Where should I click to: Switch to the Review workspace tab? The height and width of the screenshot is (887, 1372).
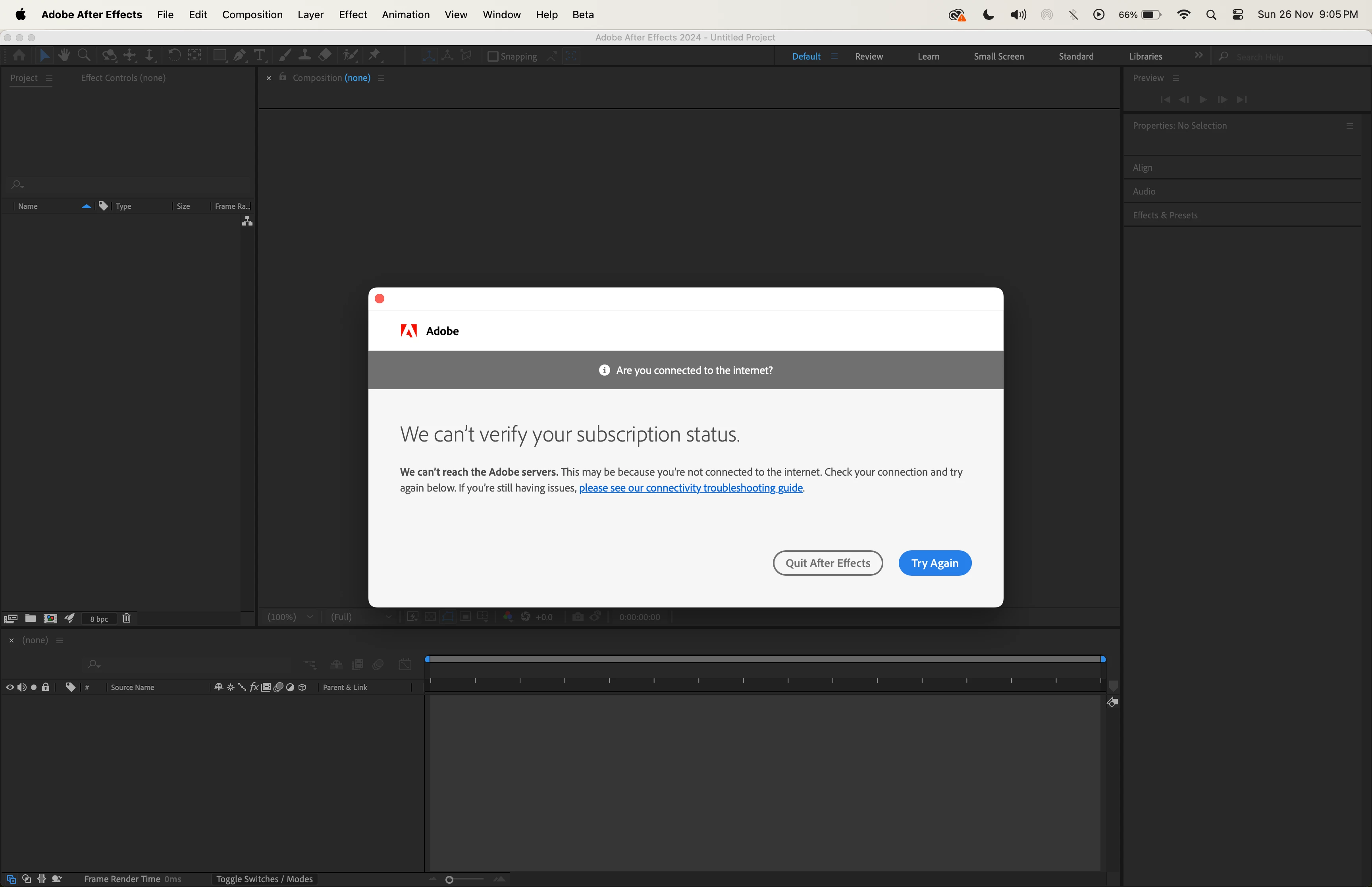click(868, 56)
